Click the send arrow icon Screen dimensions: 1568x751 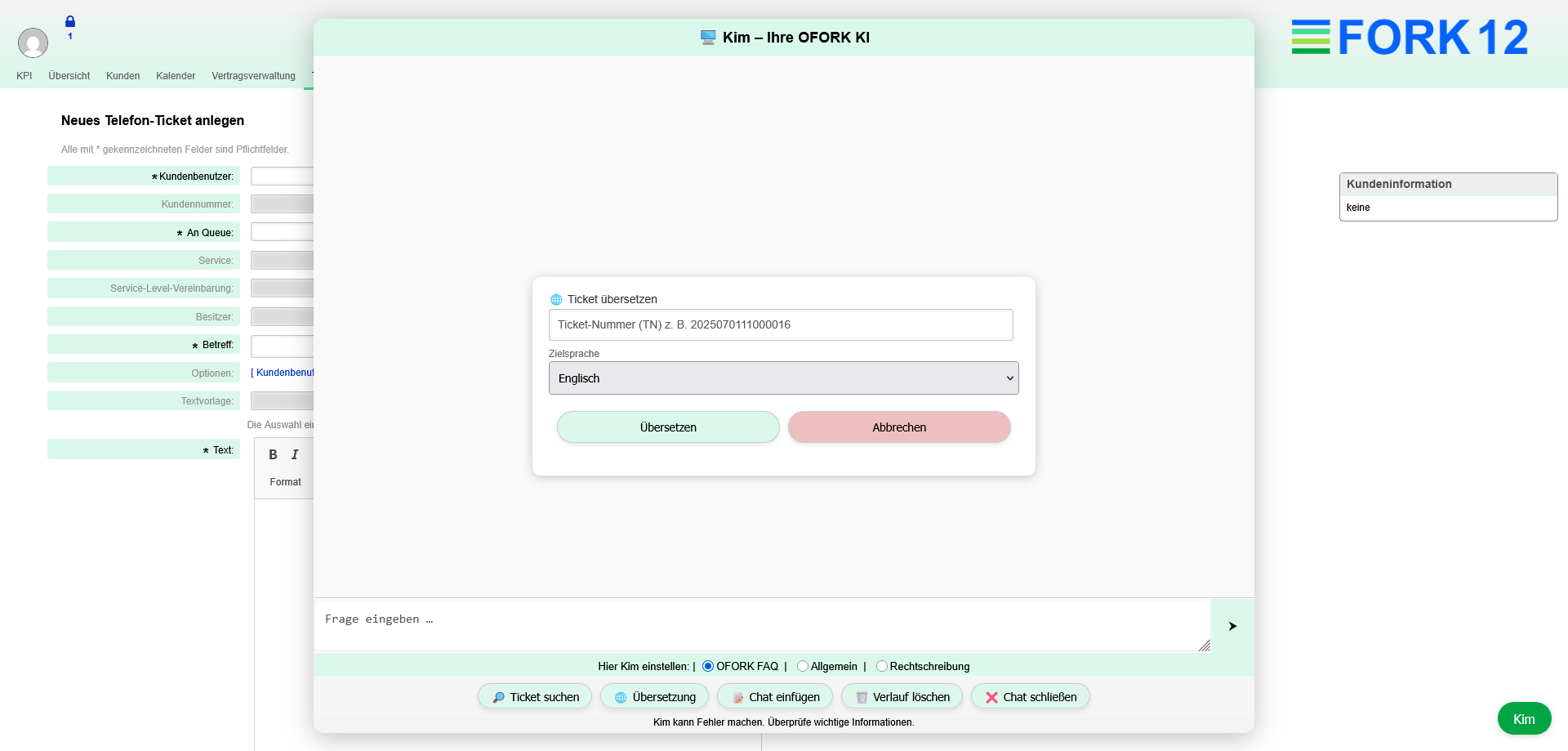(x=1232, y=626)
